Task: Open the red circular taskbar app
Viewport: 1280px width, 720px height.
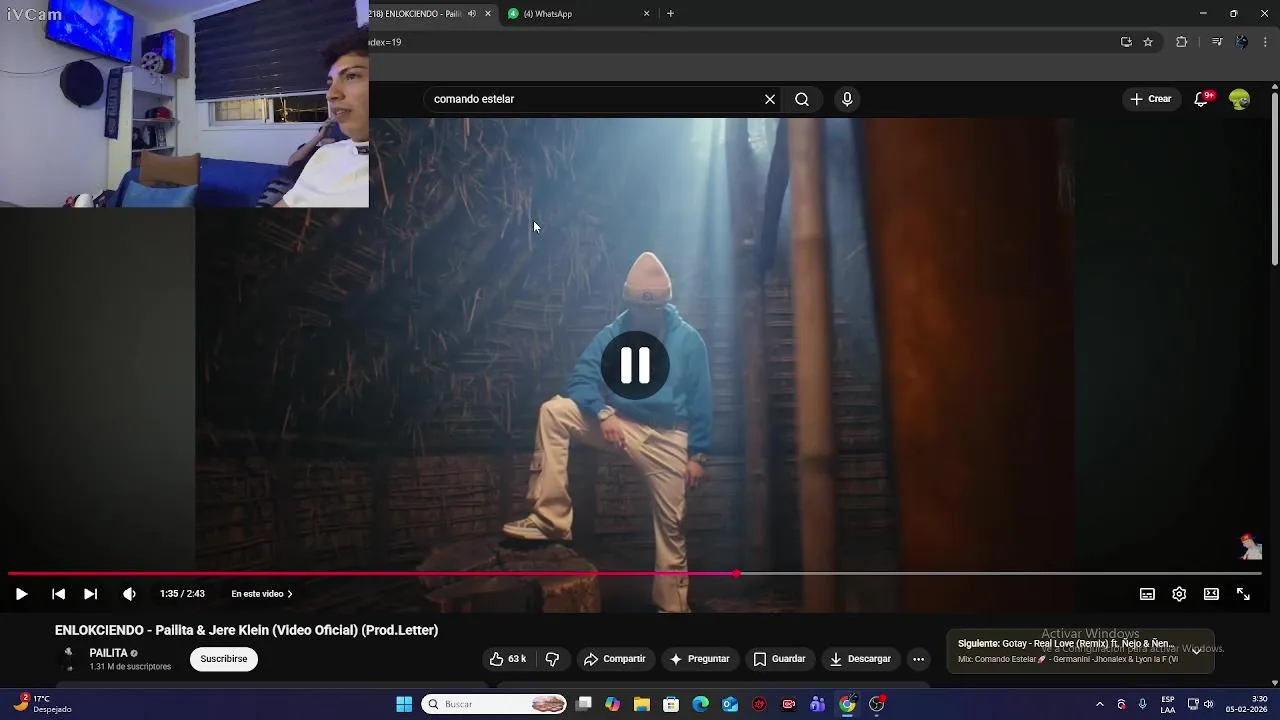Action: click(759, 705)
